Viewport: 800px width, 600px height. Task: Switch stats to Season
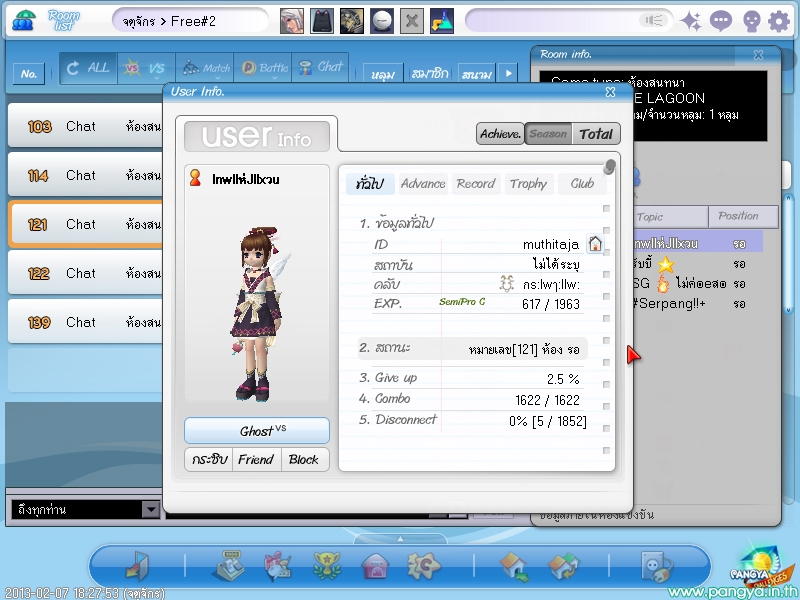pyautogui.click(x=548, y=134)
